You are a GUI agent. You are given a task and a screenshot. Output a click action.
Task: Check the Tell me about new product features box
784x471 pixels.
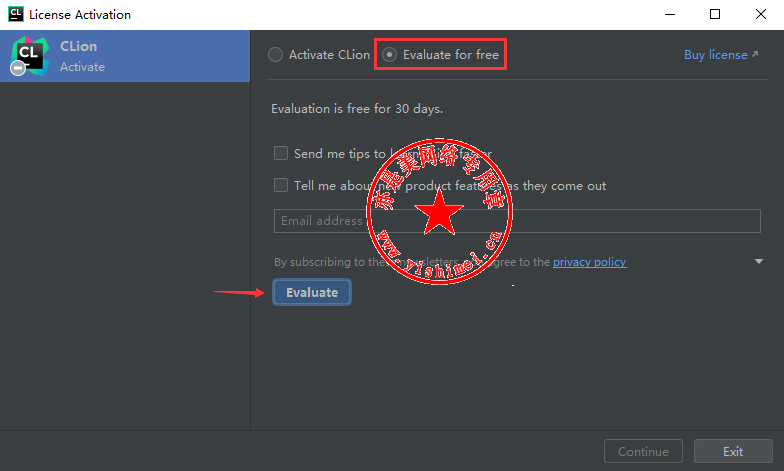click(x=281, y=185)
